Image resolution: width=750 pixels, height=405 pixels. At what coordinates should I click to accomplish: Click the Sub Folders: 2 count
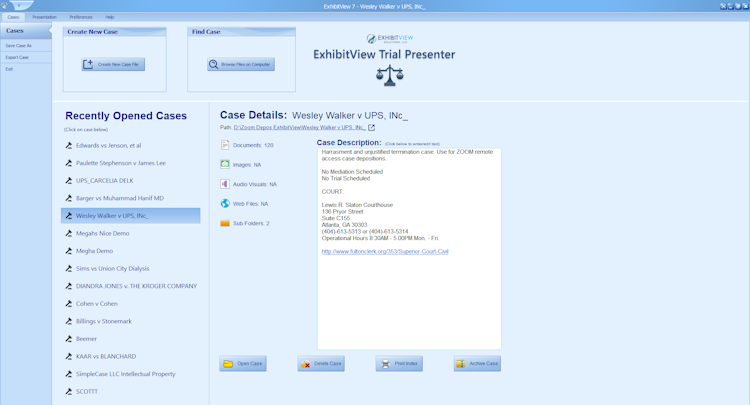pos(251,223)
